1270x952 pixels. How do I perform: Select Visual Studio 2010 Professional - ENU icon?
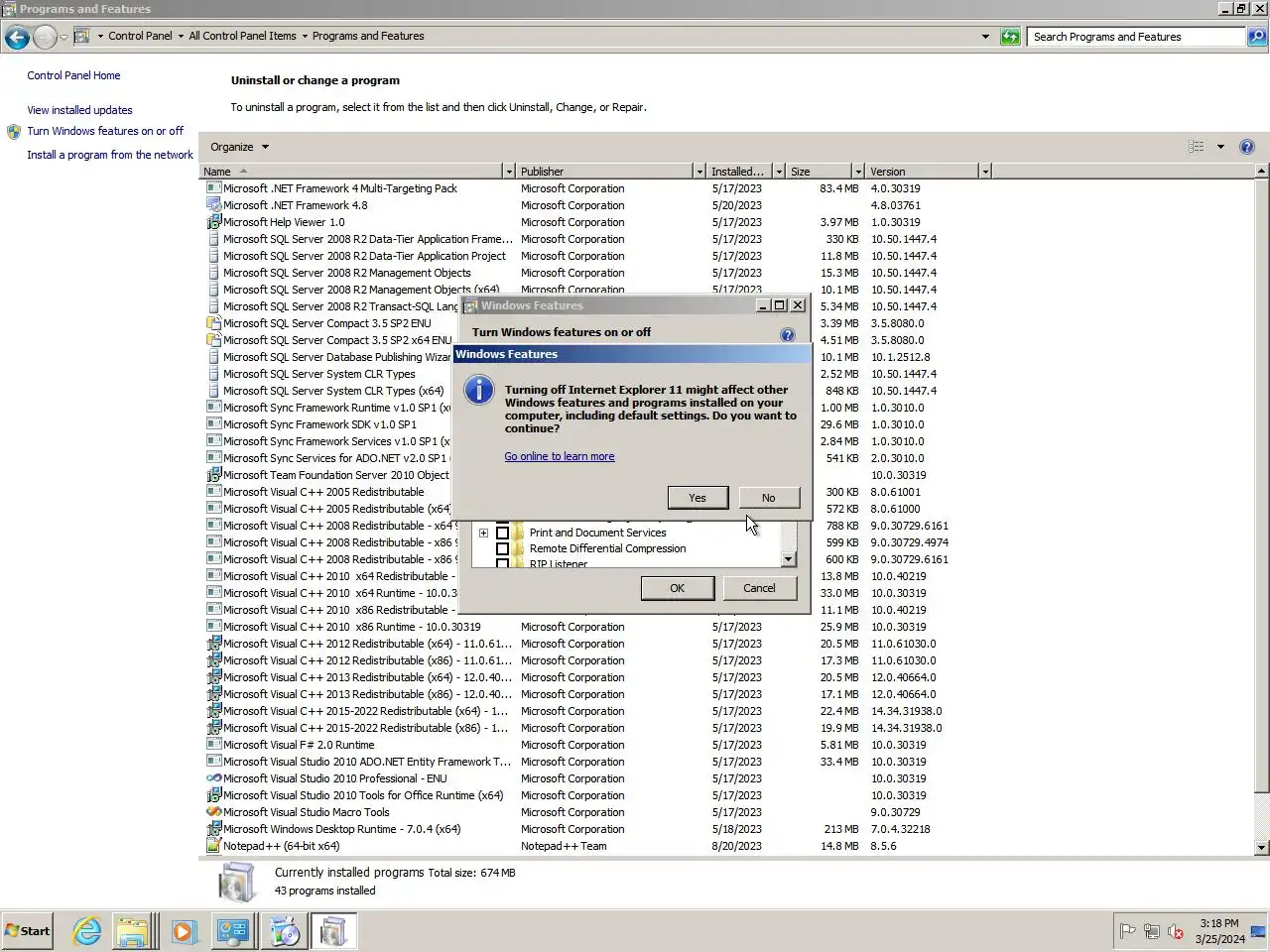213,778
